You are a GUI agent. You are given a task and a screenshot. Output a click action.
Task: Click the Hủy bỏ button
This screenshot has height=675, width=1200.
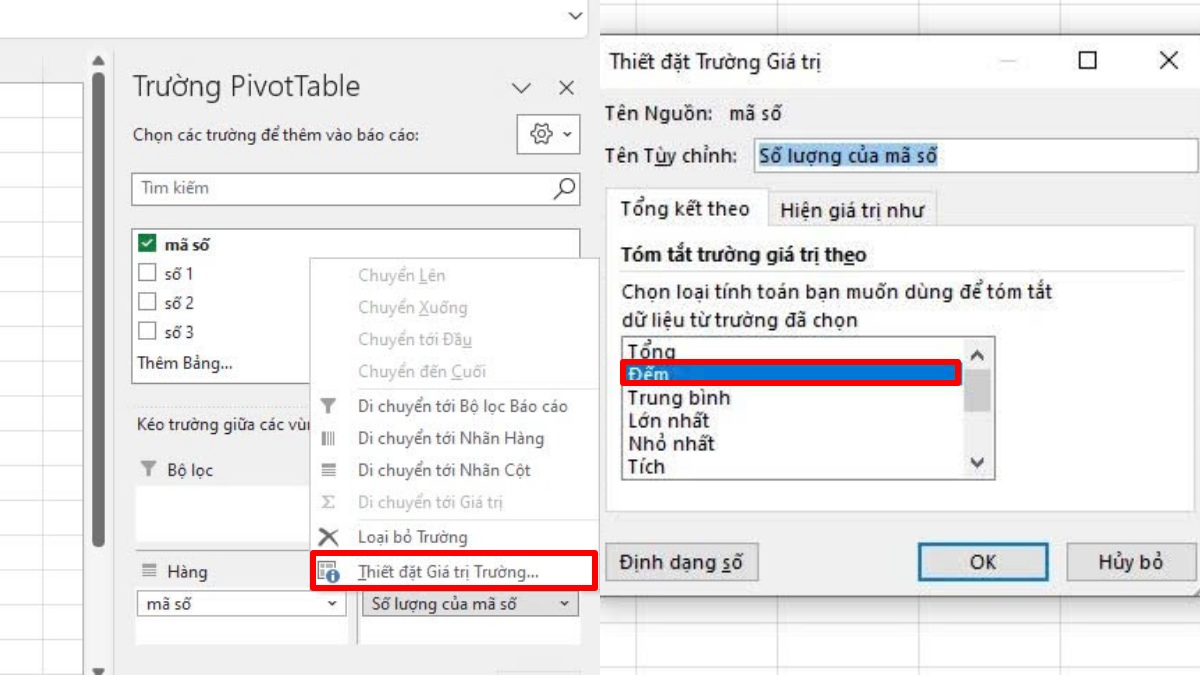(1131, 562)
